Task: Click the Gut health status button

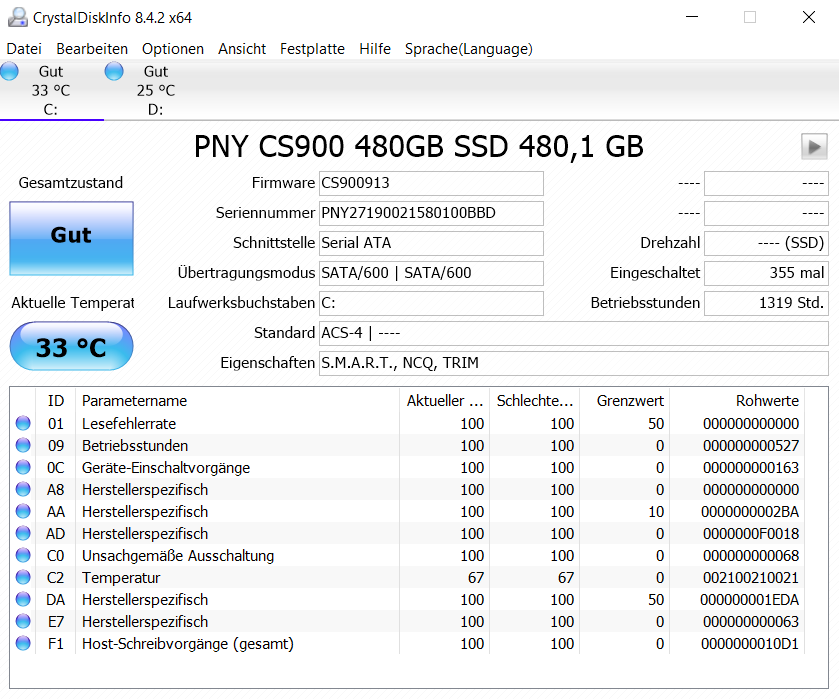Action: tap(70, 238)
